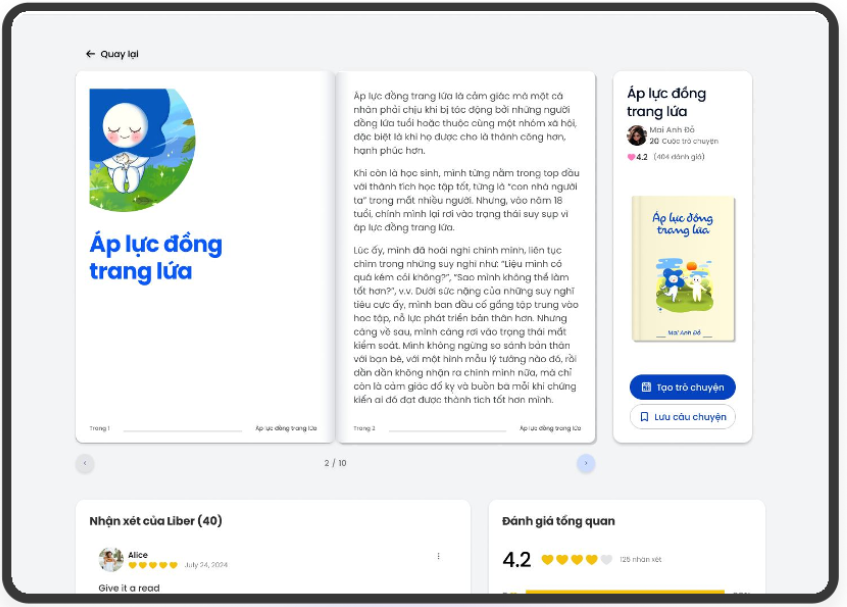The height and width of the screenshot is (607, 847).
Task: Click author Mai Anh Đỗ's avatar
Action: click(x=637, y=136)
